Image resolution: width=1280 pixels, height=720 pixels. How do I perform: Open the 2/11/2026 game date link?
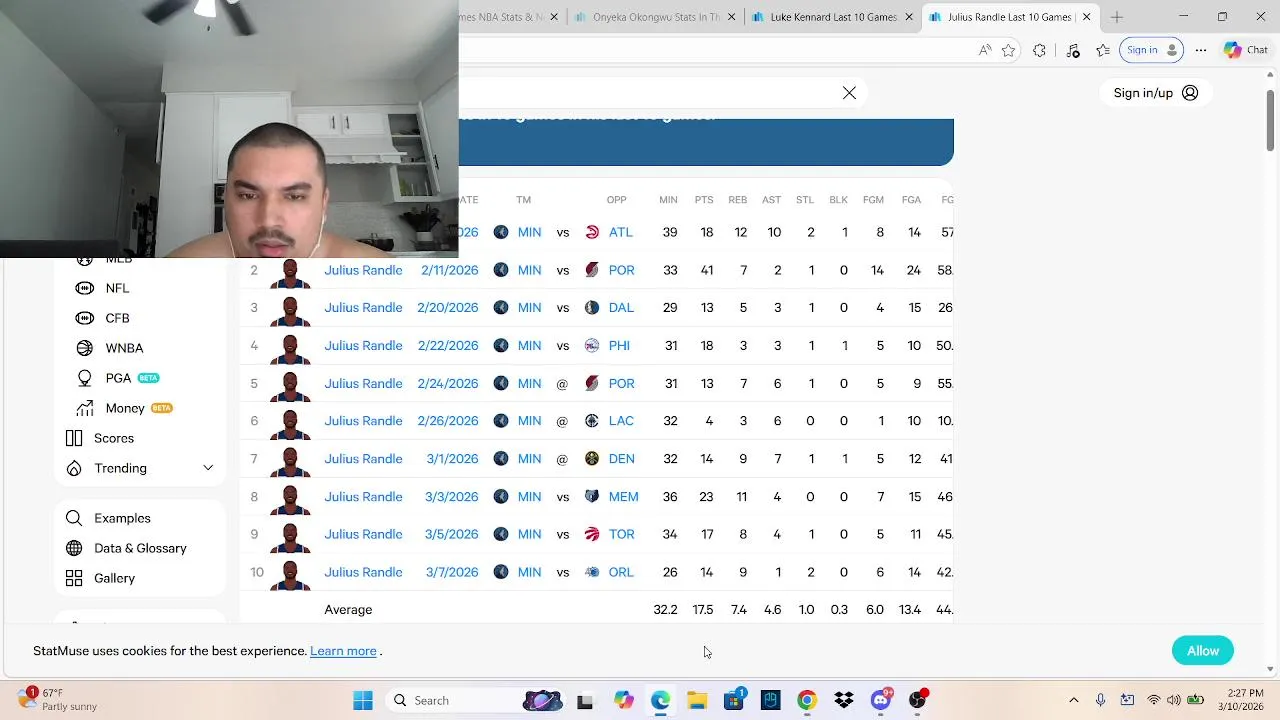449,270
